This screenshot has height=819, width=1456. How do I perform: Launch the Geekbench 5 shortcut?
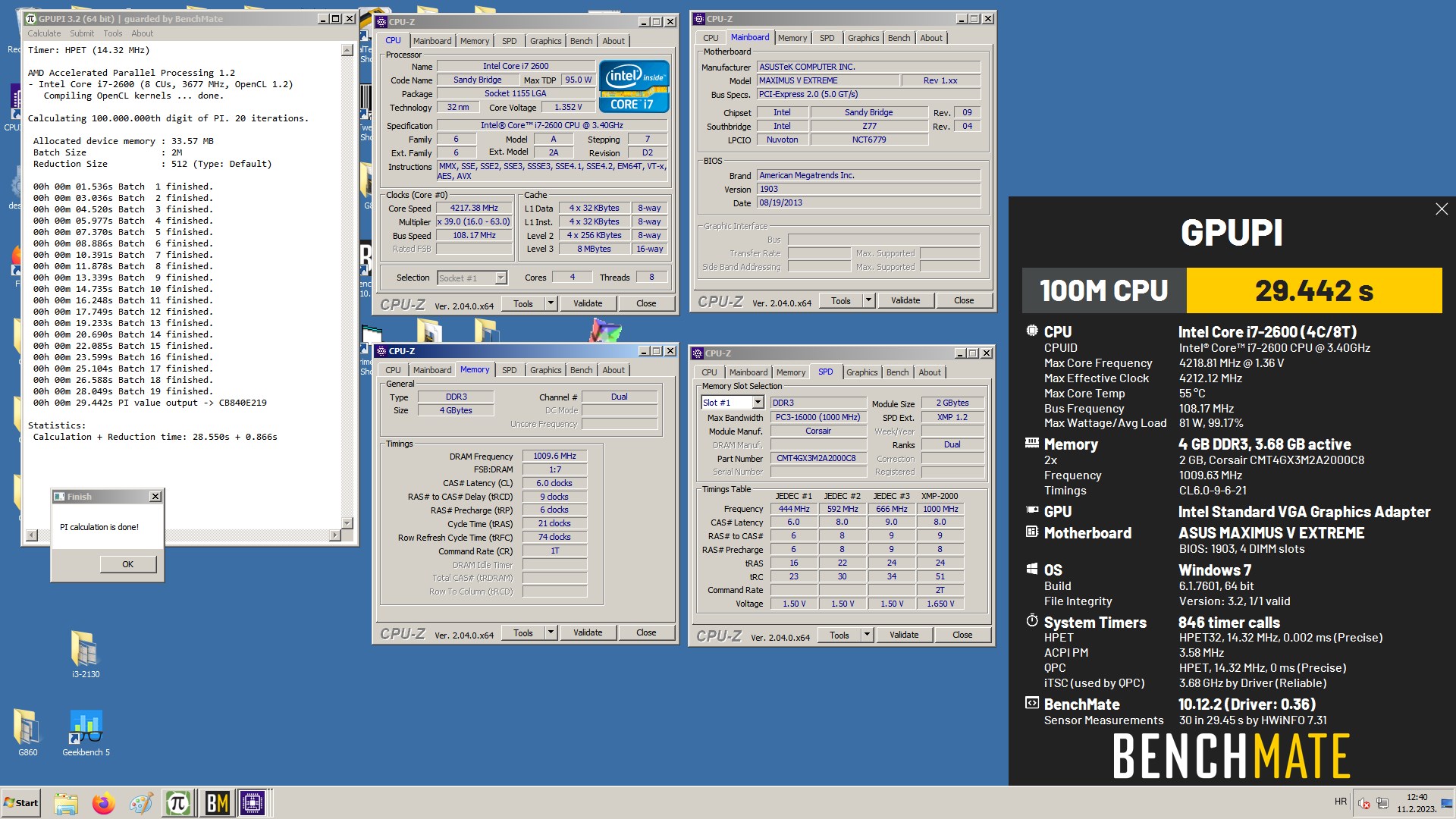86,733
